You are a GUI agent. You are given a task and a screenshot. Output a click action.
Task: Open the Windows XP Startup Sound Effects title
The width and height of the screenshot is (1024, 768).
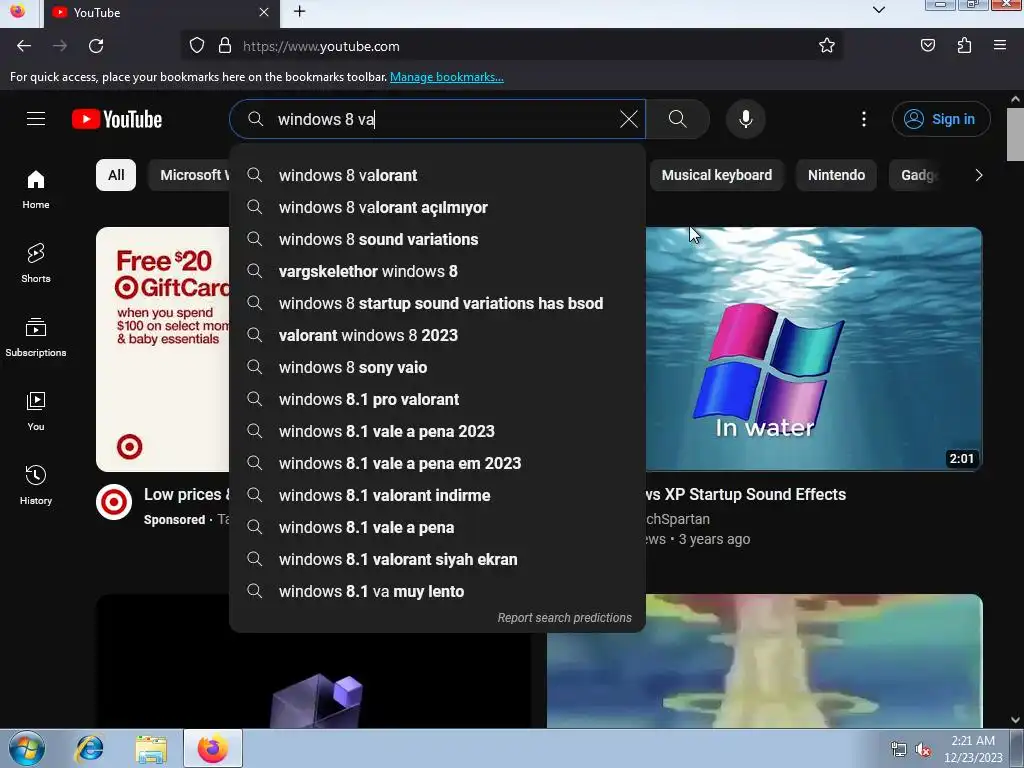(745, 494)
